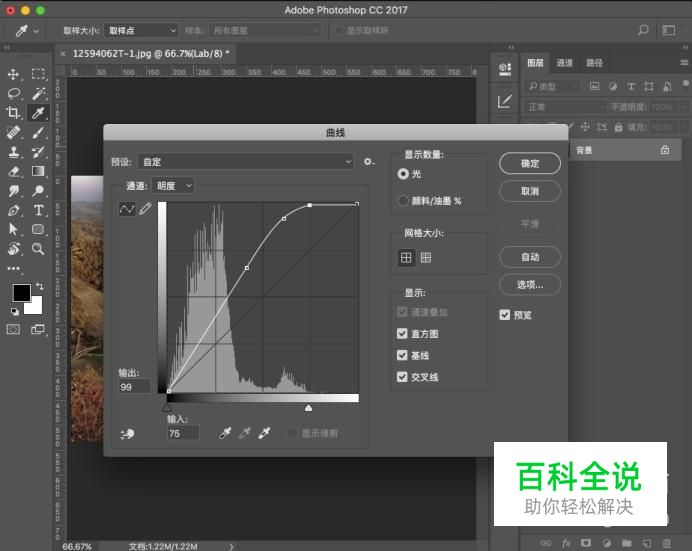692x551 pixels.
Task: Open the extra tools ellipsis menu
Action: point(13,268)
